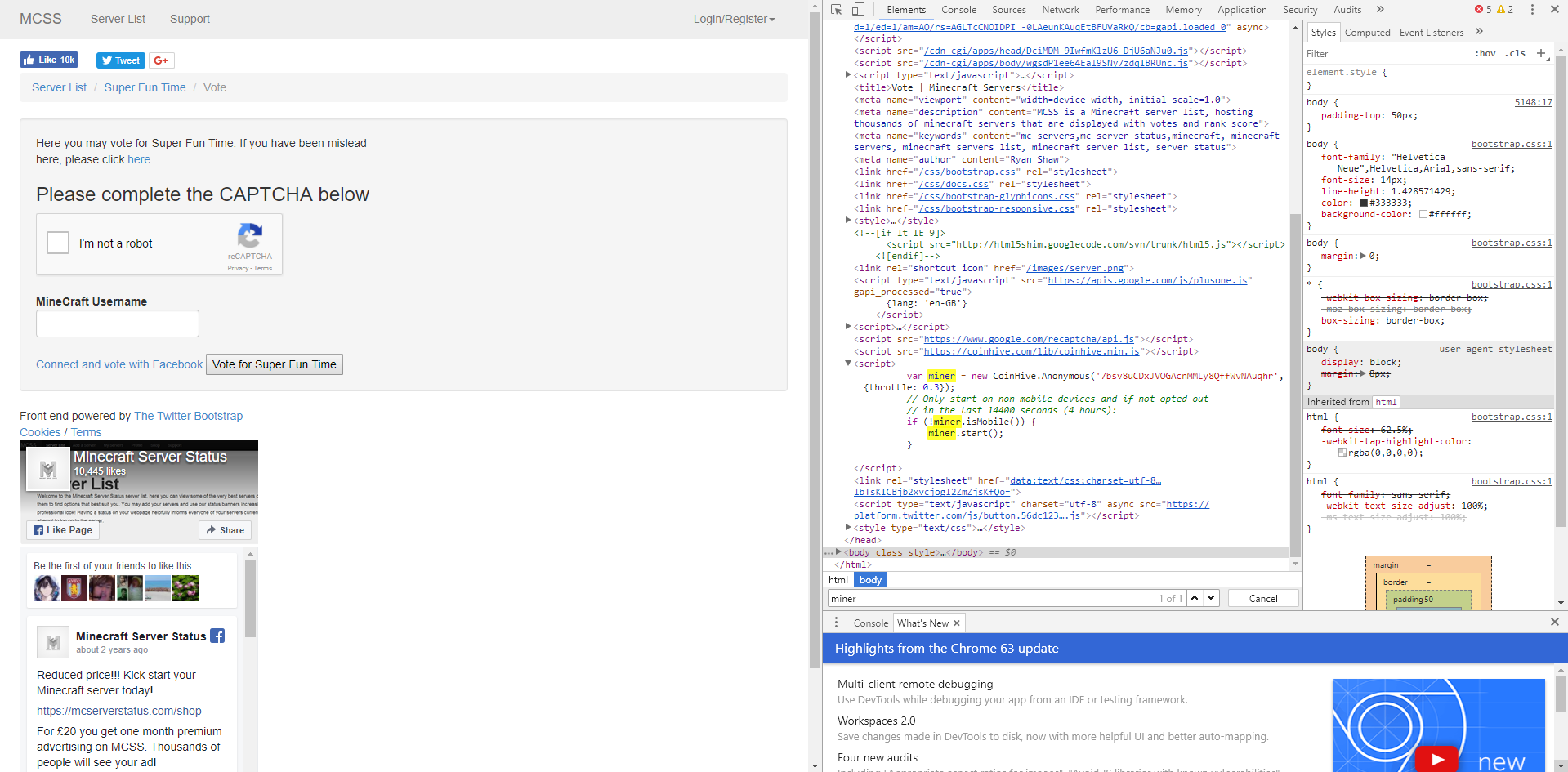Click Vote for Super Fun Time button

pyautogui.click(x=275, y=364)
